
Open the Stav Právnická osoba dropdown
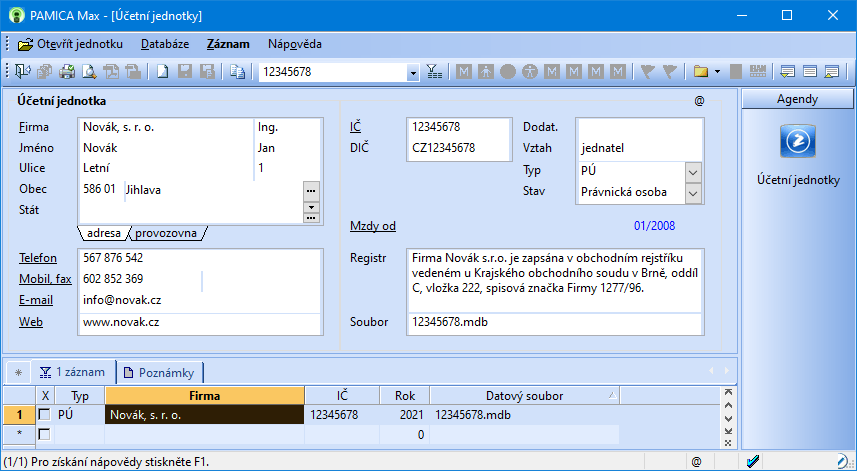click(693, 193)
